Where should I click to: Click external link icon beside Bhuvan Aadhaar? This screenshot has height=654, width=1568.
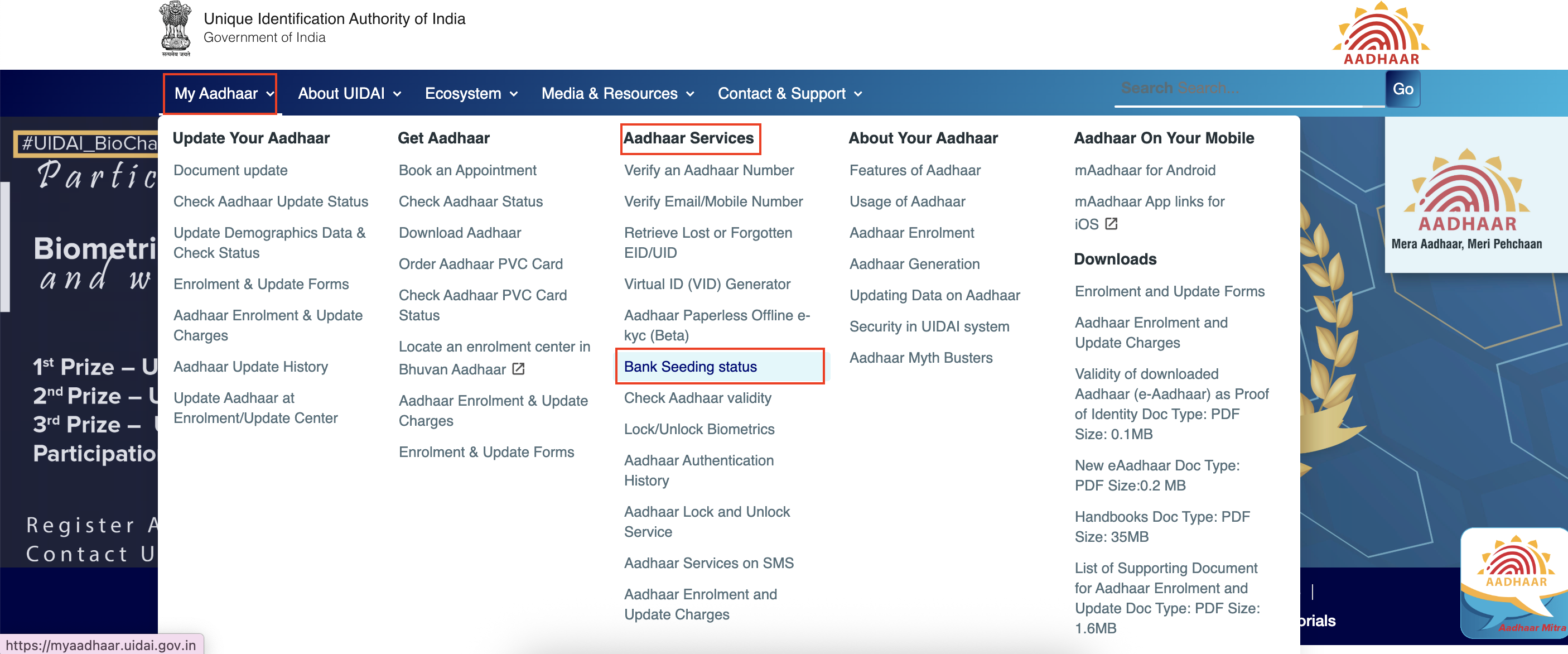519,369
